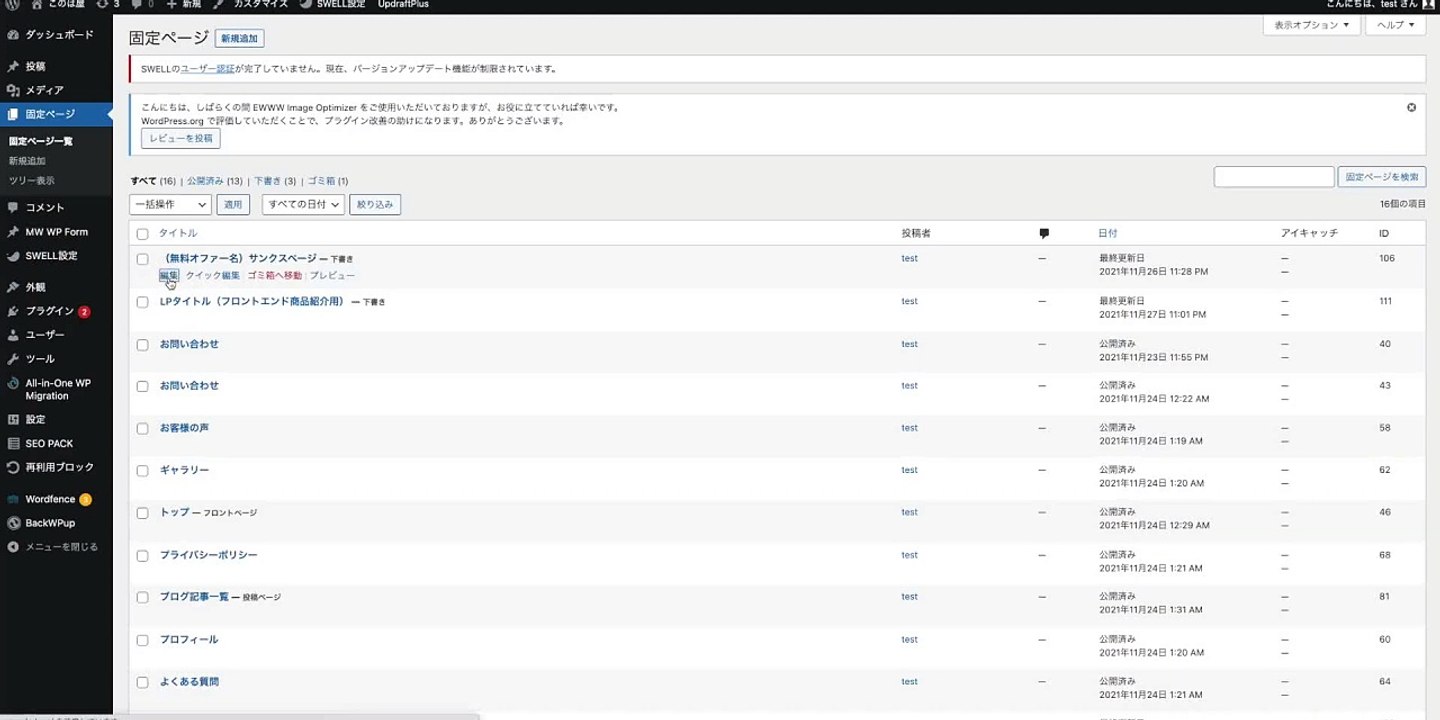Image resolution: width=1440 pixels, height=720 pixels.
Task: Check the サンクスページ row checkbox
Action: pos(142,259)
